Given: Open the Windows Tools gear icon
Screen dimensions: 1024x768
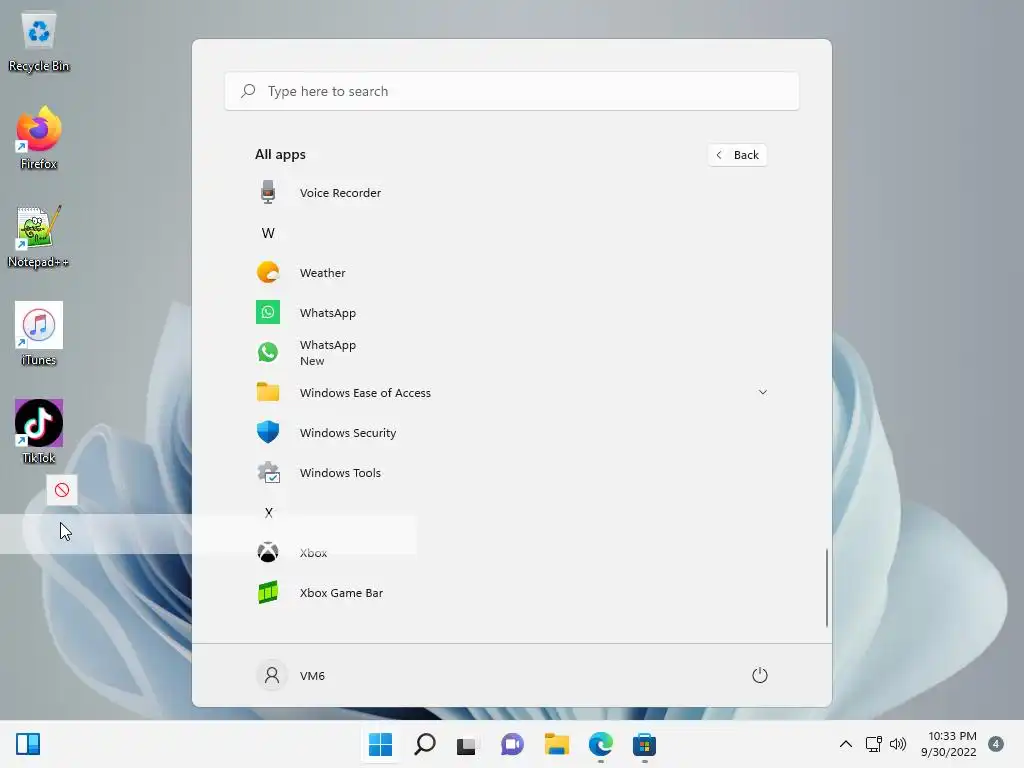Looking at the screenshot, I should click(268, 472).
